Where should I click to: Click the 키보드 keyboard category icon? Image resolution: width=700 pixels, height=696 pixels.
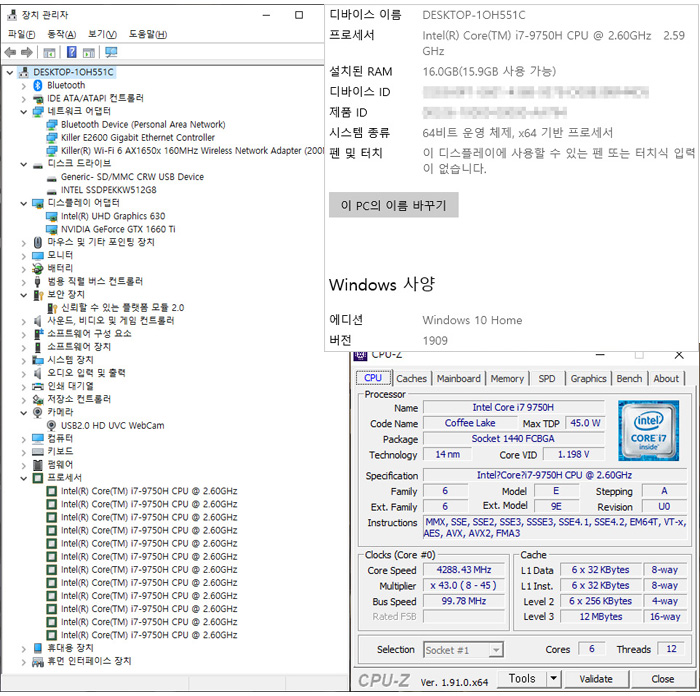[38, 452]
